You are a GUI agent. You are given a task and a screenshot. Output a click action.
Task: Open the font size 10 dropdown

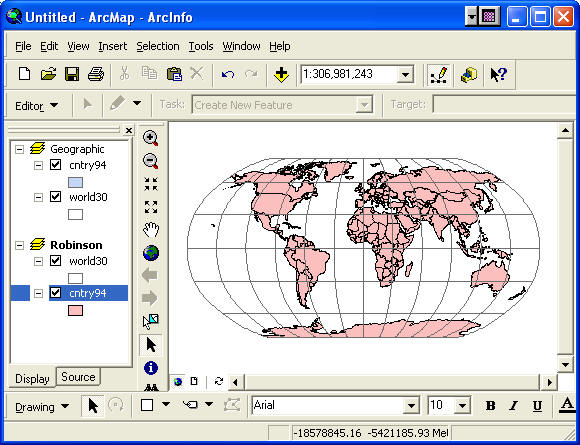tap(462, 406)
